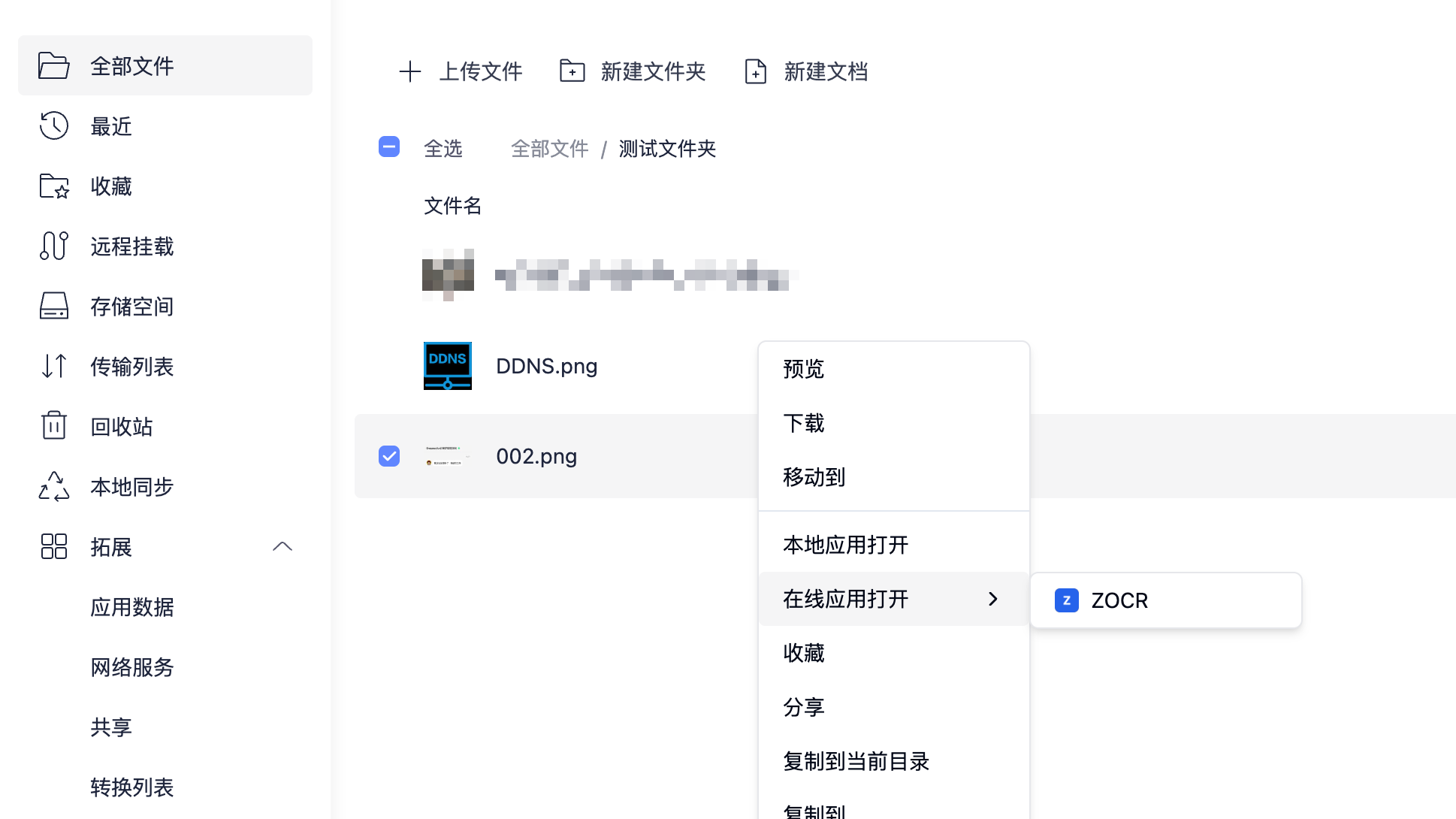This screenshot has height=819, width=1456.
Task: Click the 新建文件夹 folder-plus icon
Action: coord(572,71)
